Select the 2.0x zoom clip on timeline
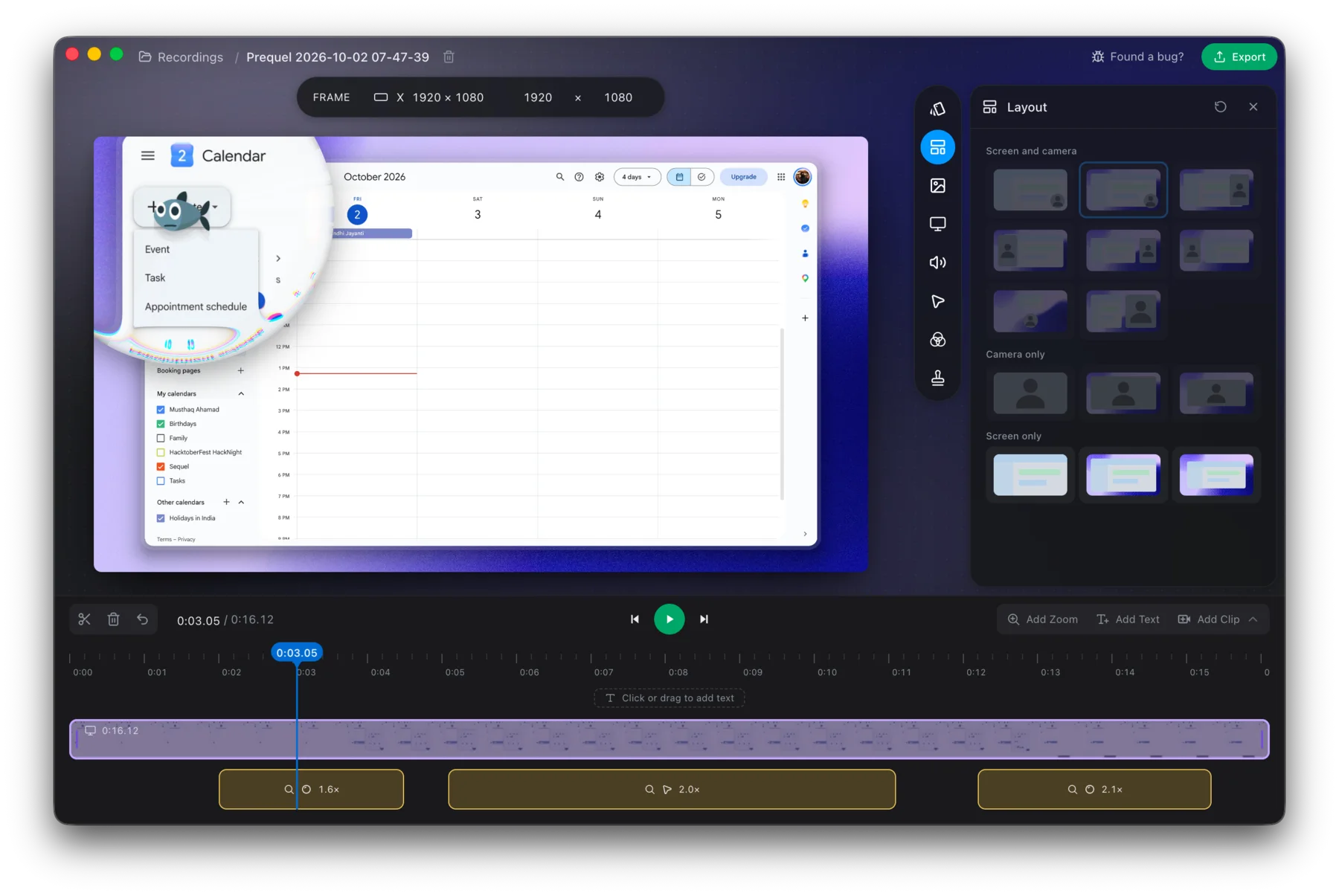The height and width of the screenshot is (896, 1339). point(672,789)
